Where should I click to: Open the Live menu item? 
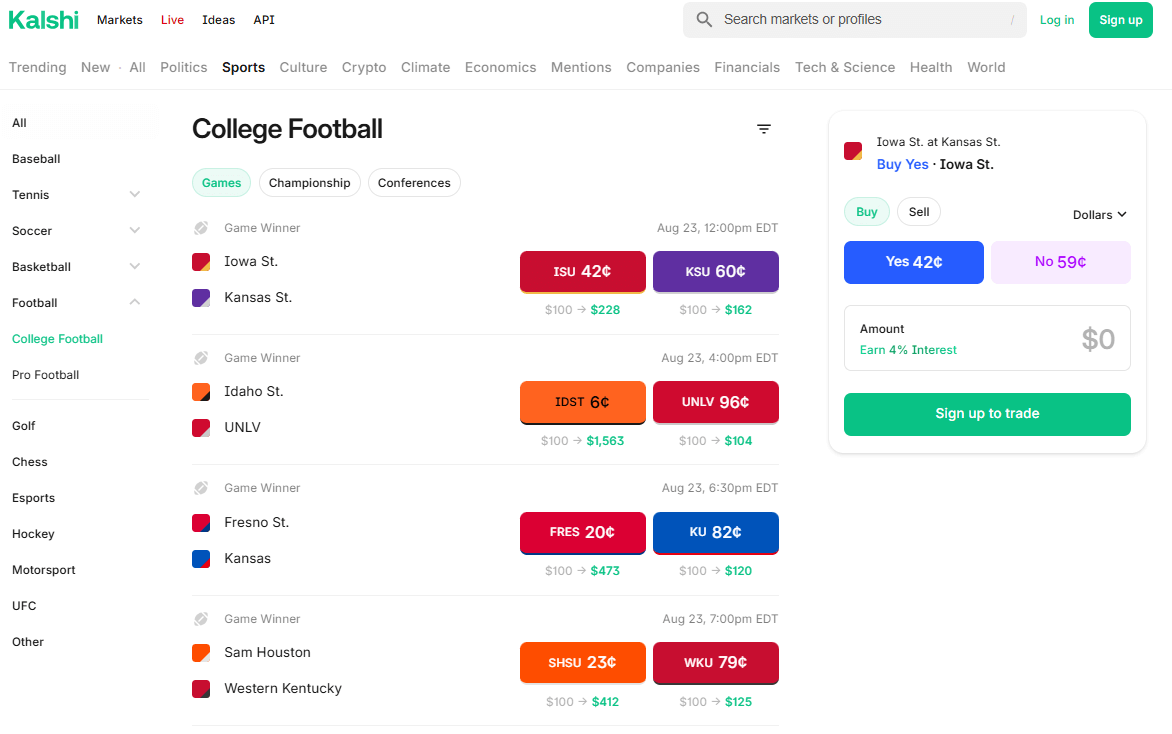pos(172,20)
